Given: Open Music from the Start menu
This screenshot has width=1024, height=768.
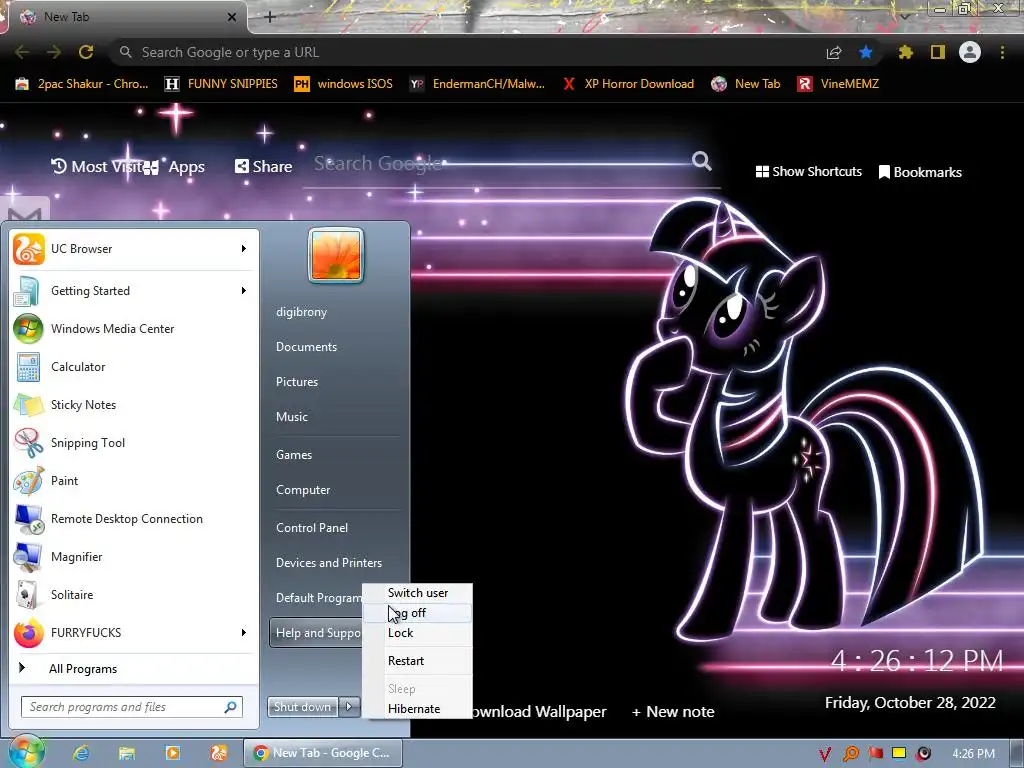Looking at the screenshot, I should pyautogui.click(x=292, y=417).
